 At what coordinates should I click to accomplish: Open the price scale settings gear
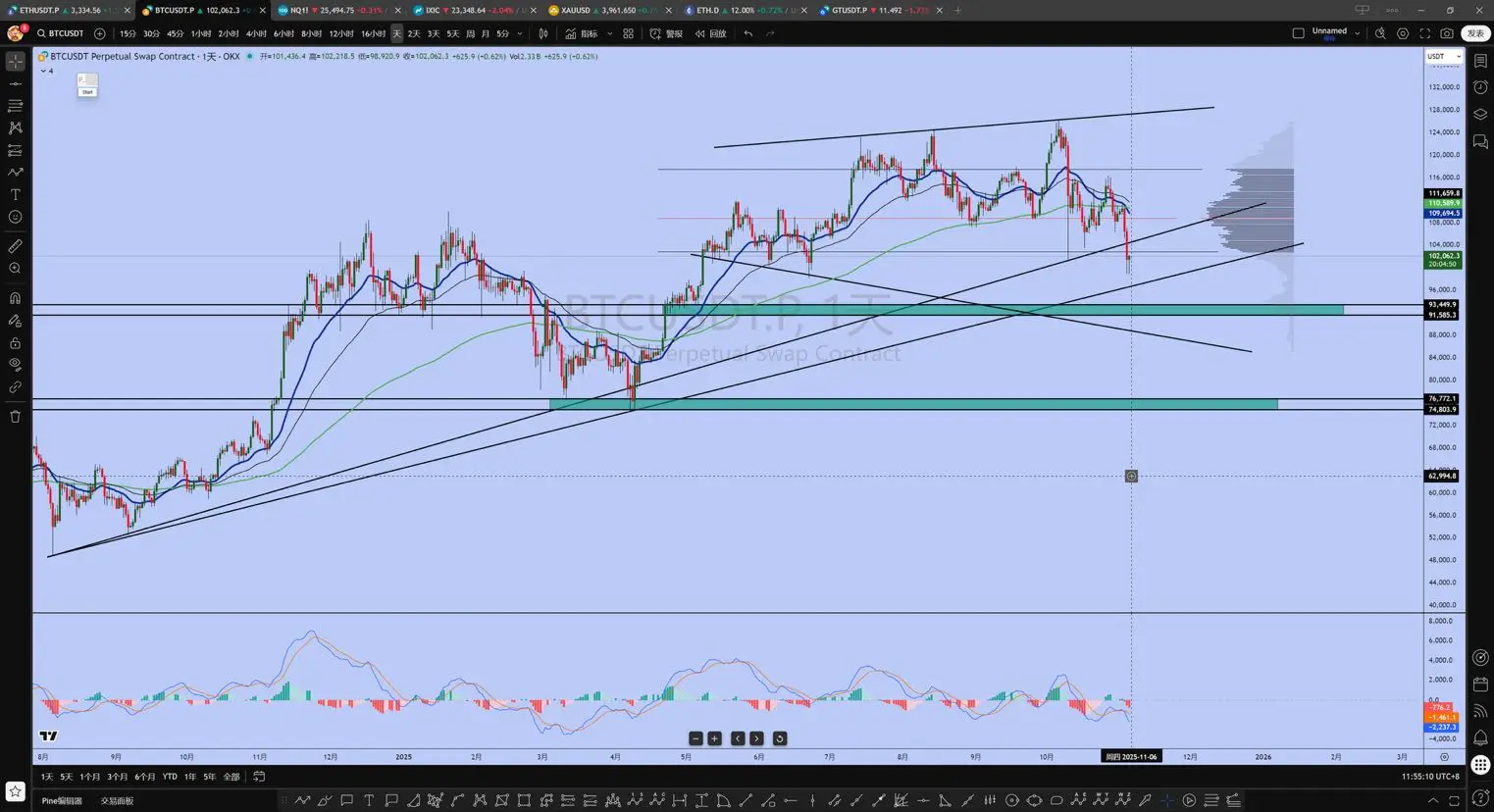point(1444,757)
